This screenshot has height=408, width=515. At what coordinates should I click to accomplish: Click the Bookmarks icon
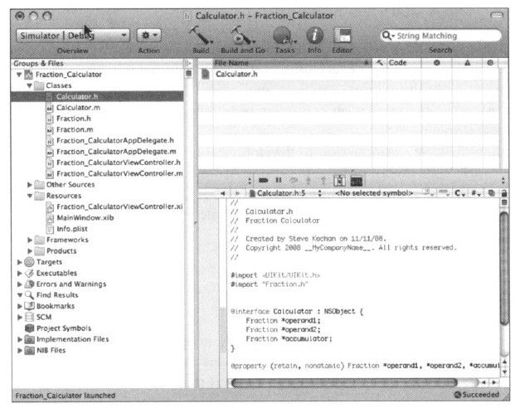click(x=29, y=306)
